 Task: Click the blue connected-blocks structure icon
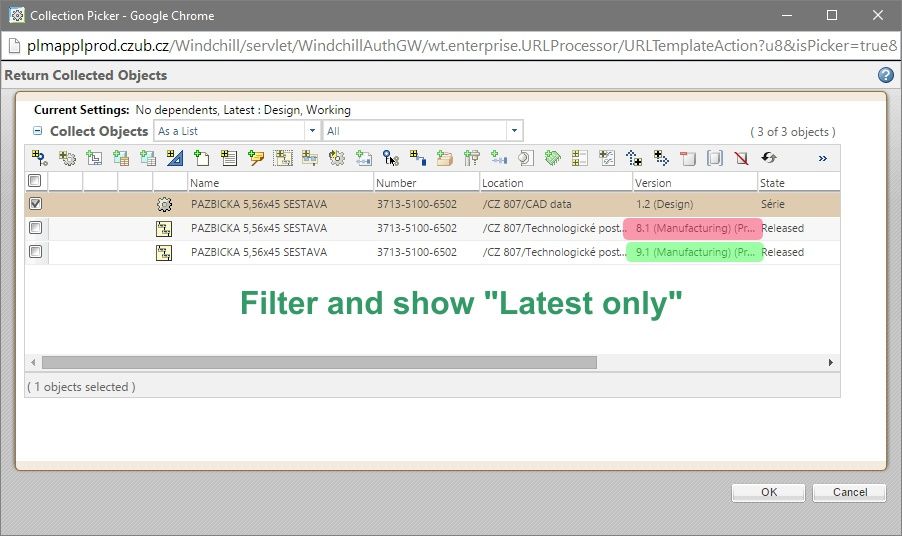click(x=418, y=158)
